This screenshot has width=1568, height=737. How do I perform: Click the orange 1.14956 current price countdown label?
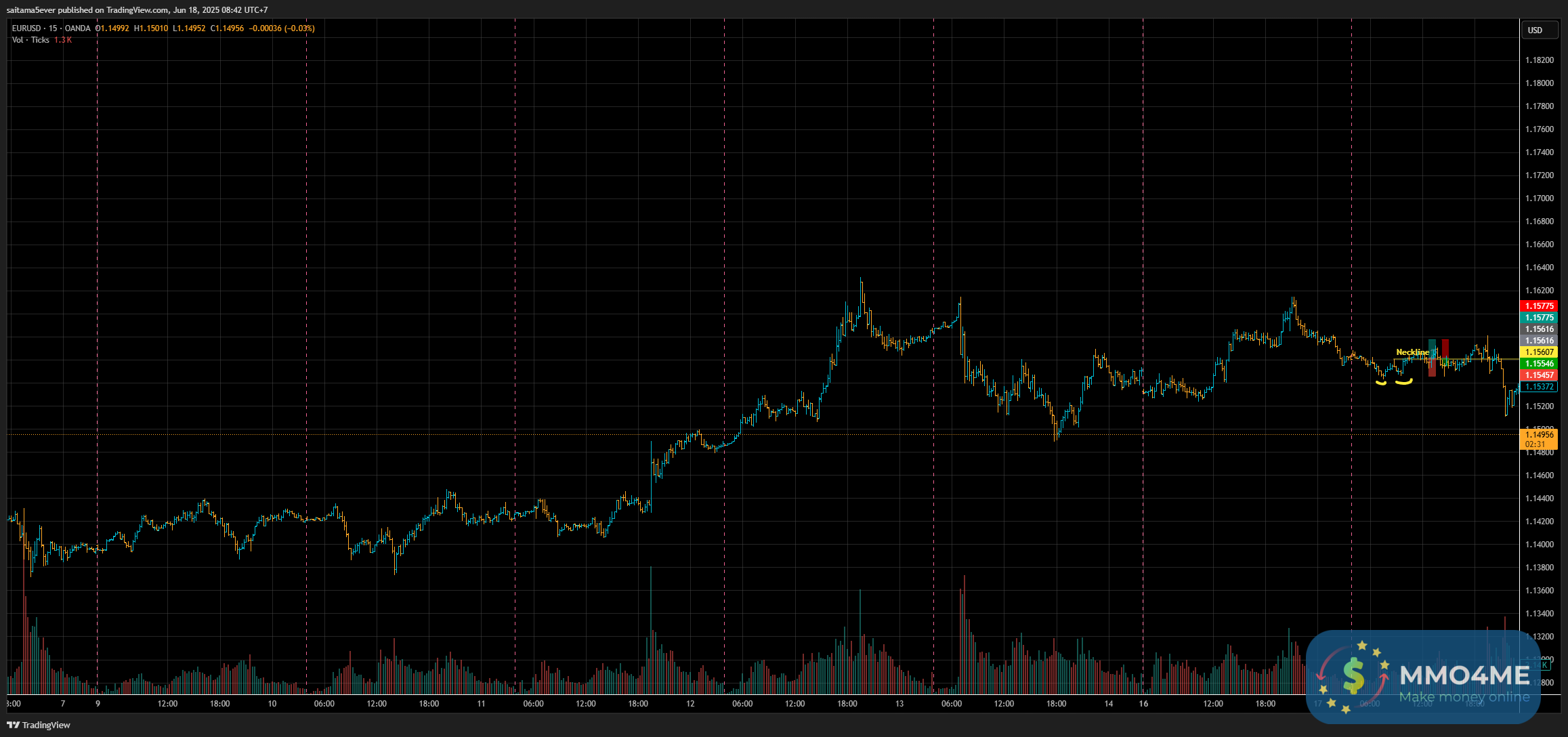click(x=1539, y=439)
